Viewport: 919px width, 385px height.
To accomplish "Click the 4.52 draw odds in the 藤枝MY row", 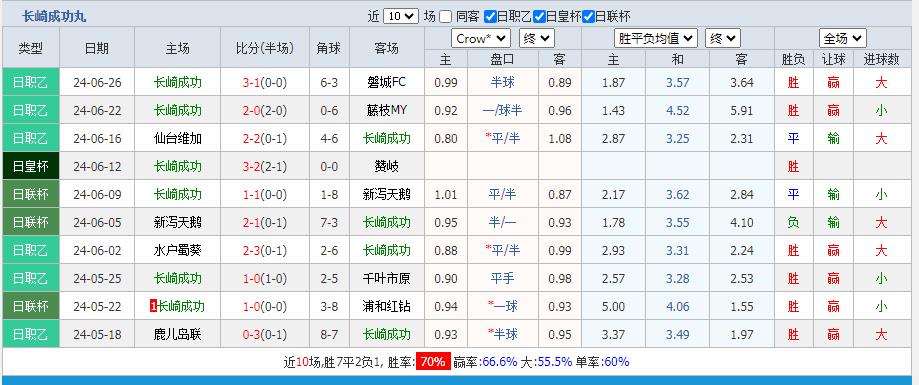I will pos(678,110).
